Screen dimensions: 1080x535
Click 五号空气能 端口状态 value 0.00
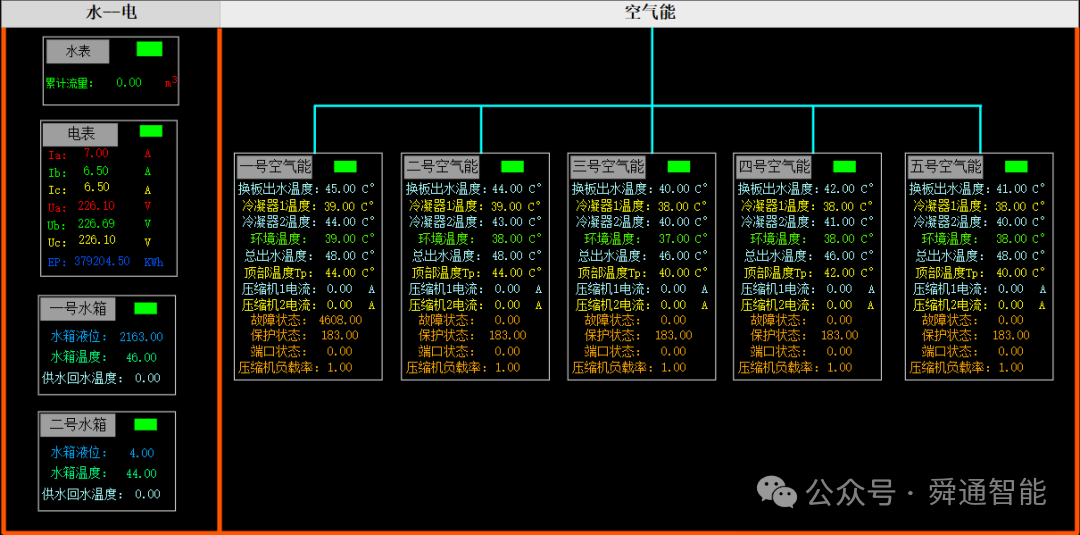tap(1010, 351)
